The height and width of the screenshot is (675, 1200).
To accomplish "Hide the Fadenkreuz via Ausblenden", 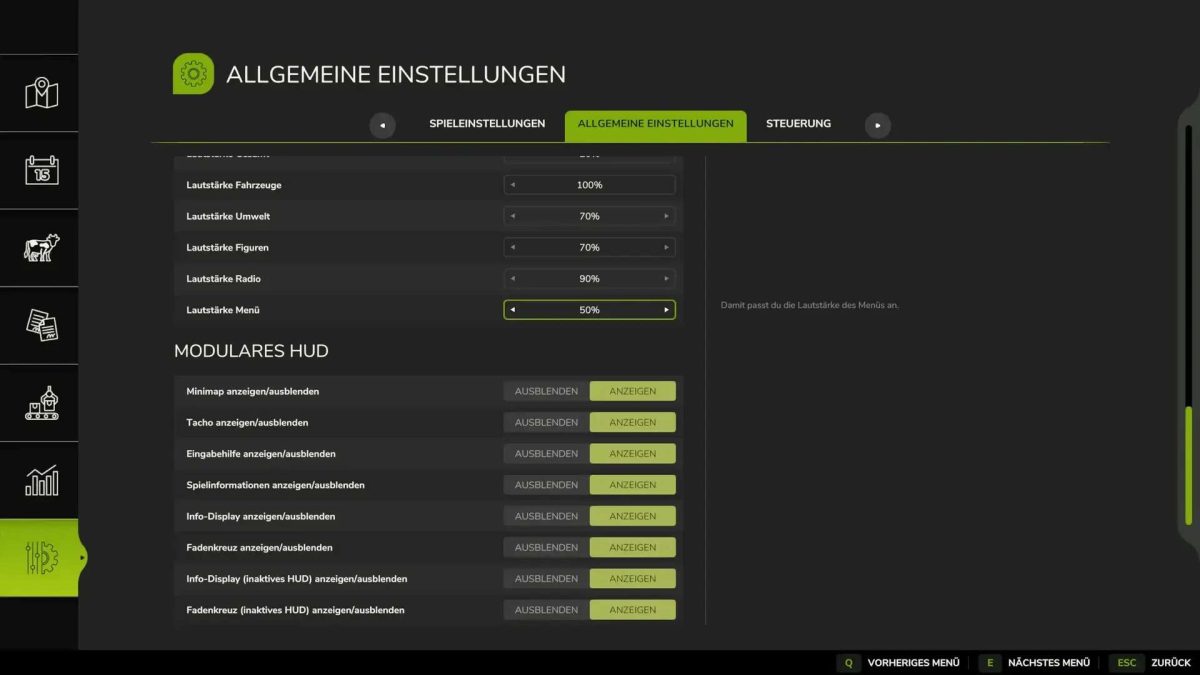I will tap(544, 547).
